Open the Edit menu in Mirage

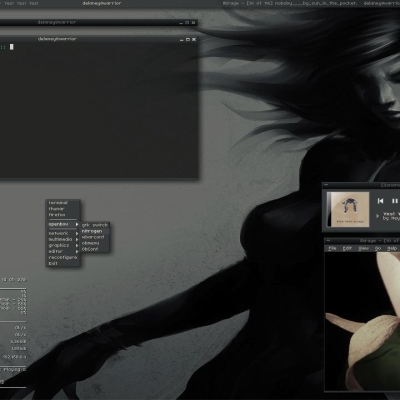(347, 248)
